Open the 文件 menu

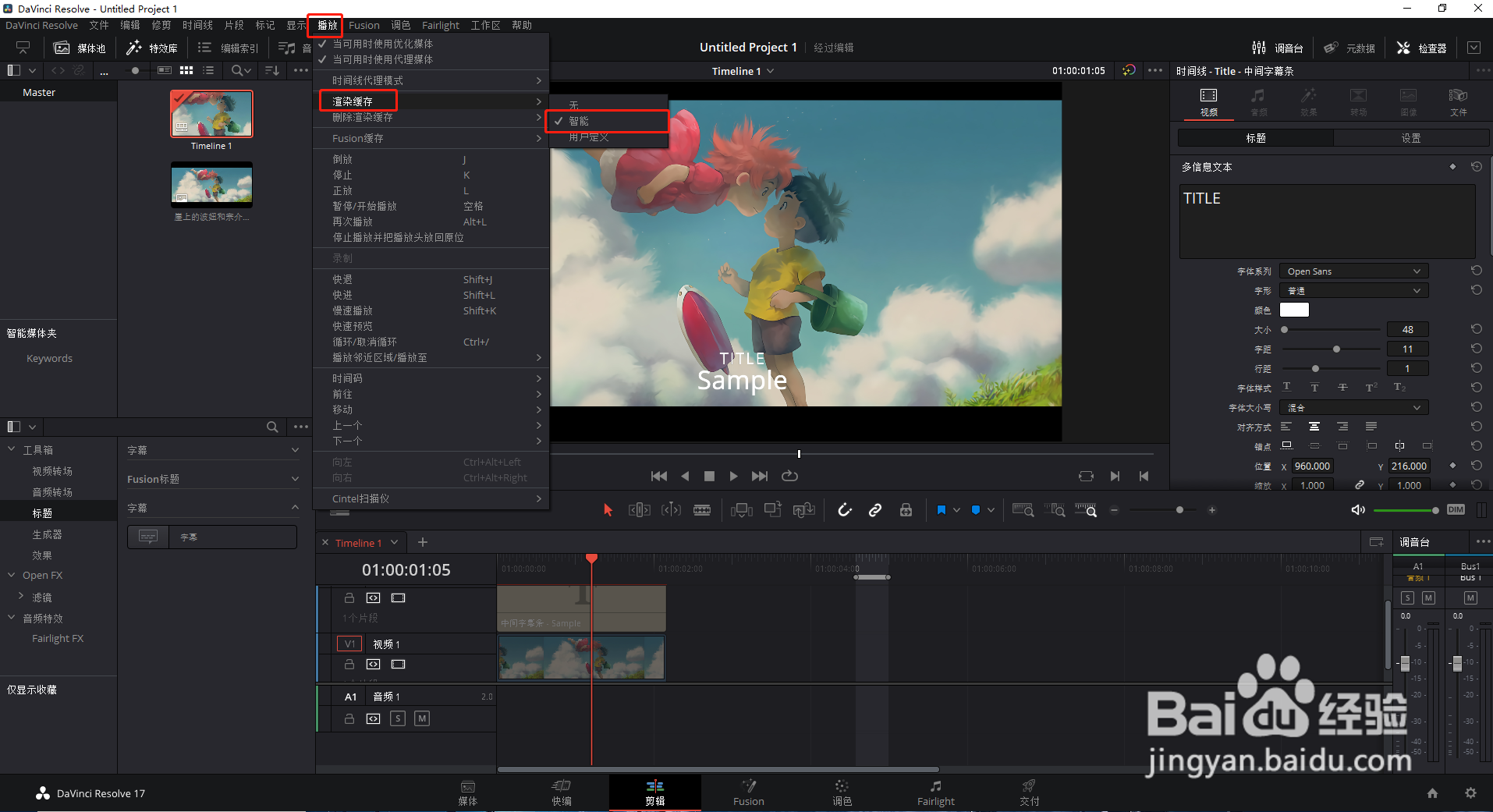pyautogui.click(x=99, y=26)
